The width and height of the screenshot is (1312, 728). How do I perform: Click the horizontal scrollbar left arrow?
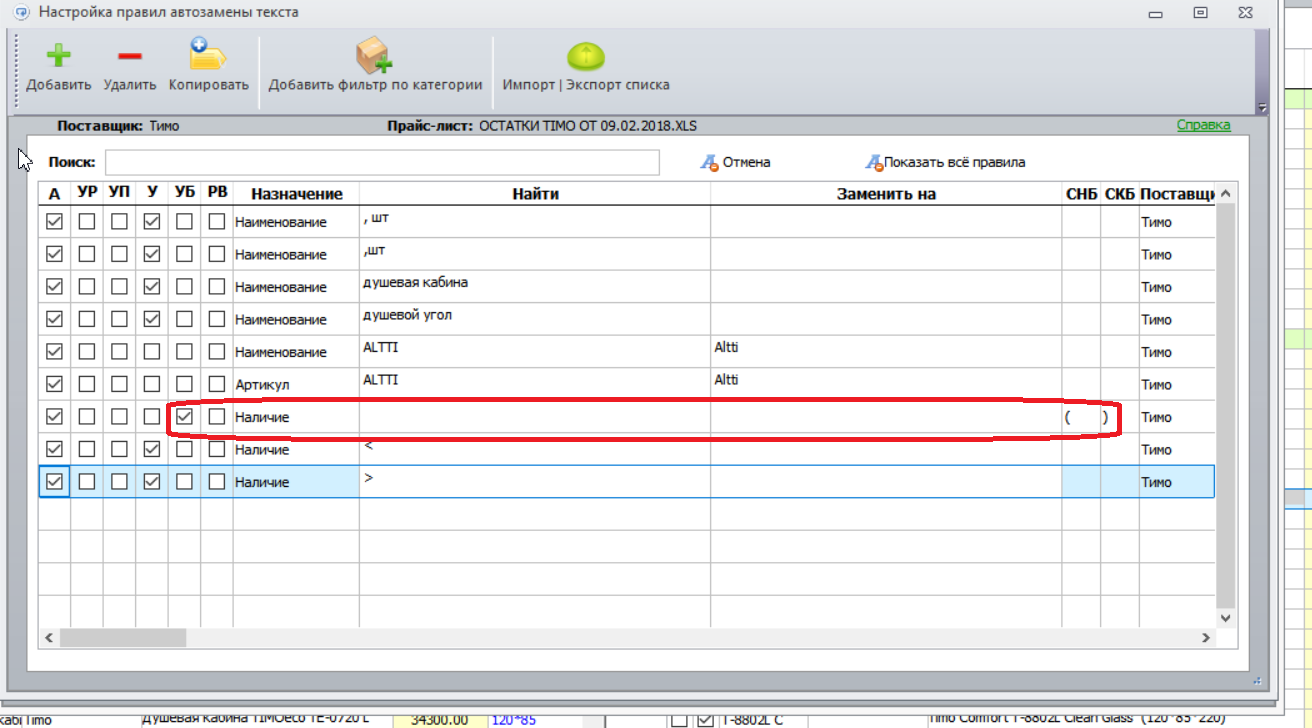pos(48,637)
